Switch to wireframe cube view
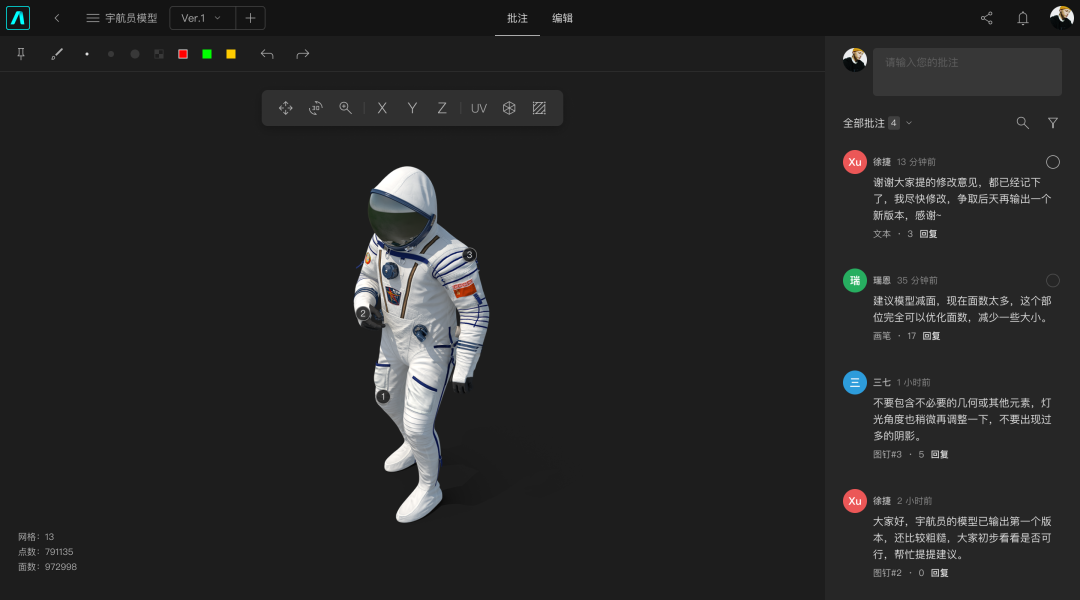The image size is (1080, 600). click(509, 108)
